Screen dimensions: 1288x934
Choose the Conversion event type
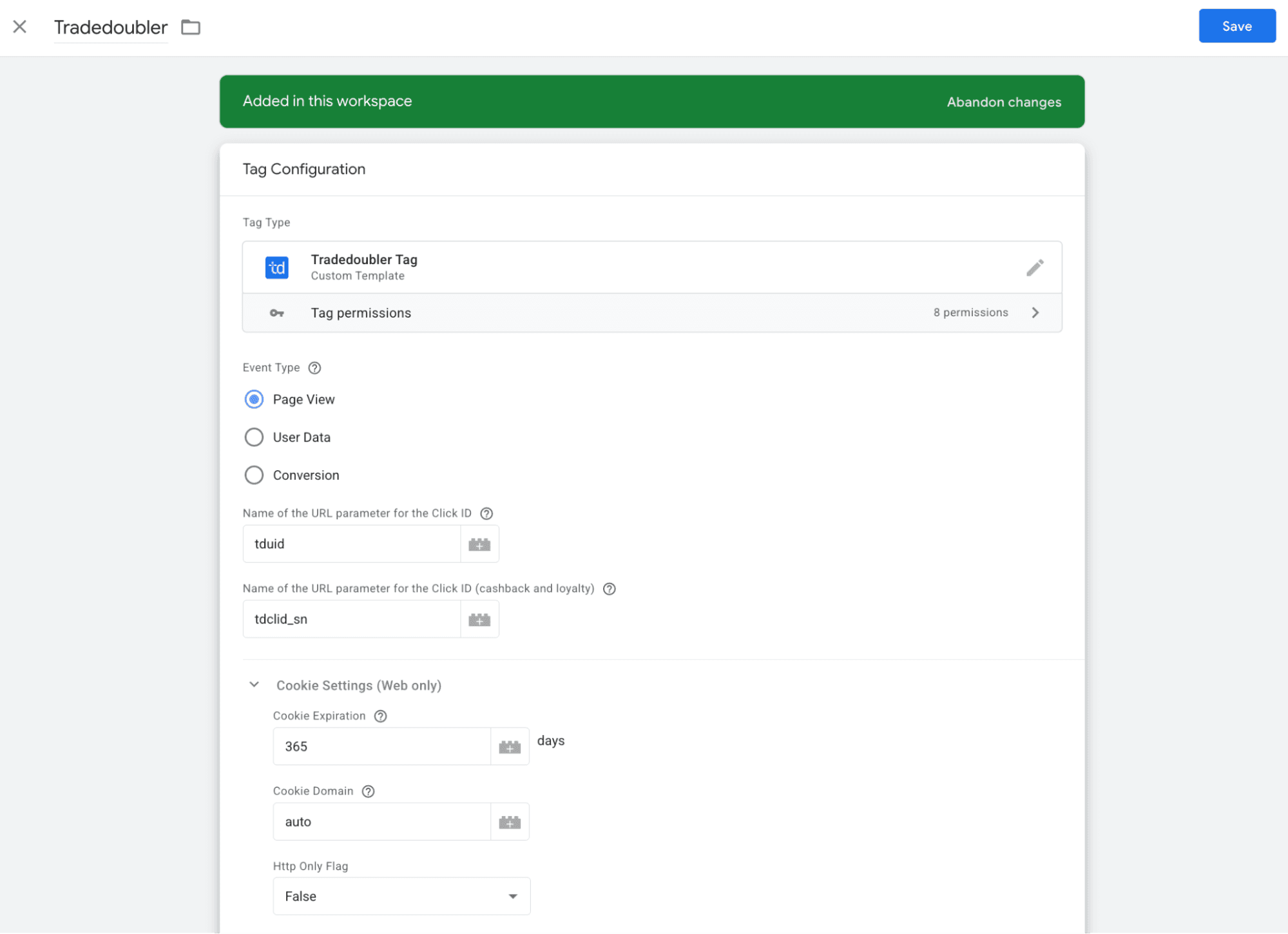[x=254, y=475]
